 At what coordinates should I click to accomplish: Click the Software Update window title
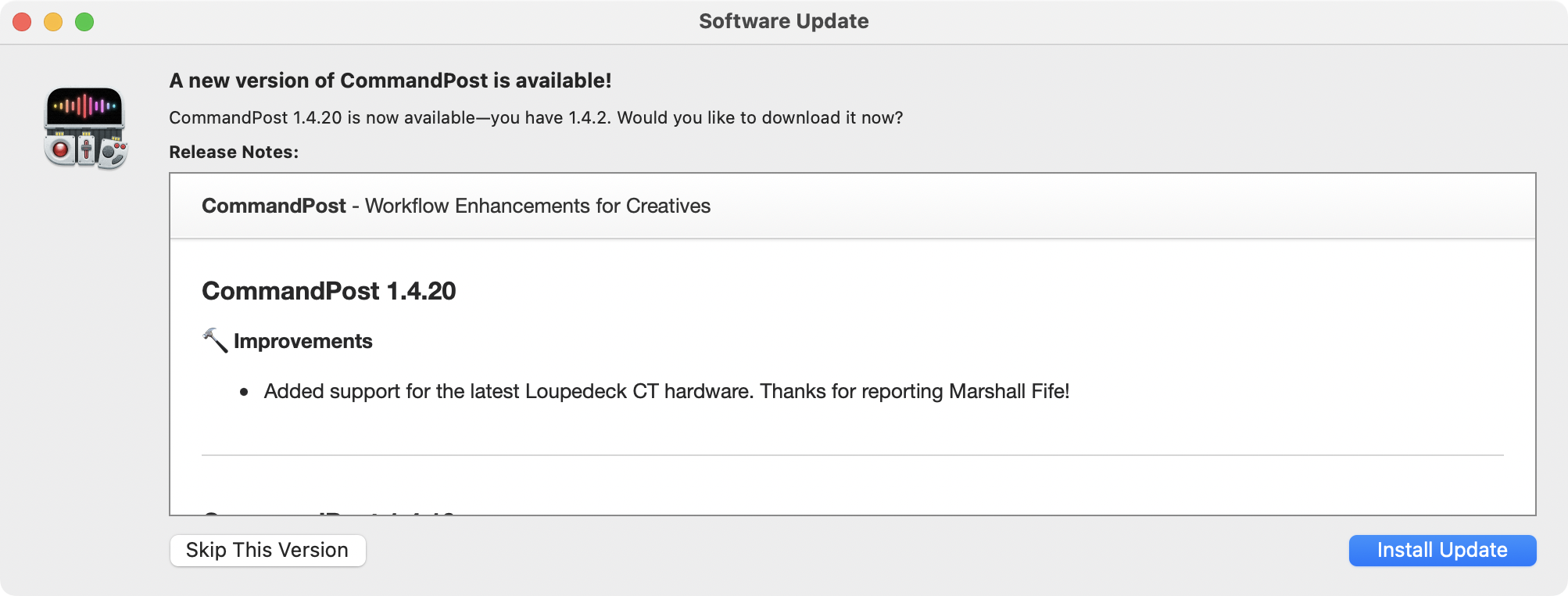pos(783,21)
